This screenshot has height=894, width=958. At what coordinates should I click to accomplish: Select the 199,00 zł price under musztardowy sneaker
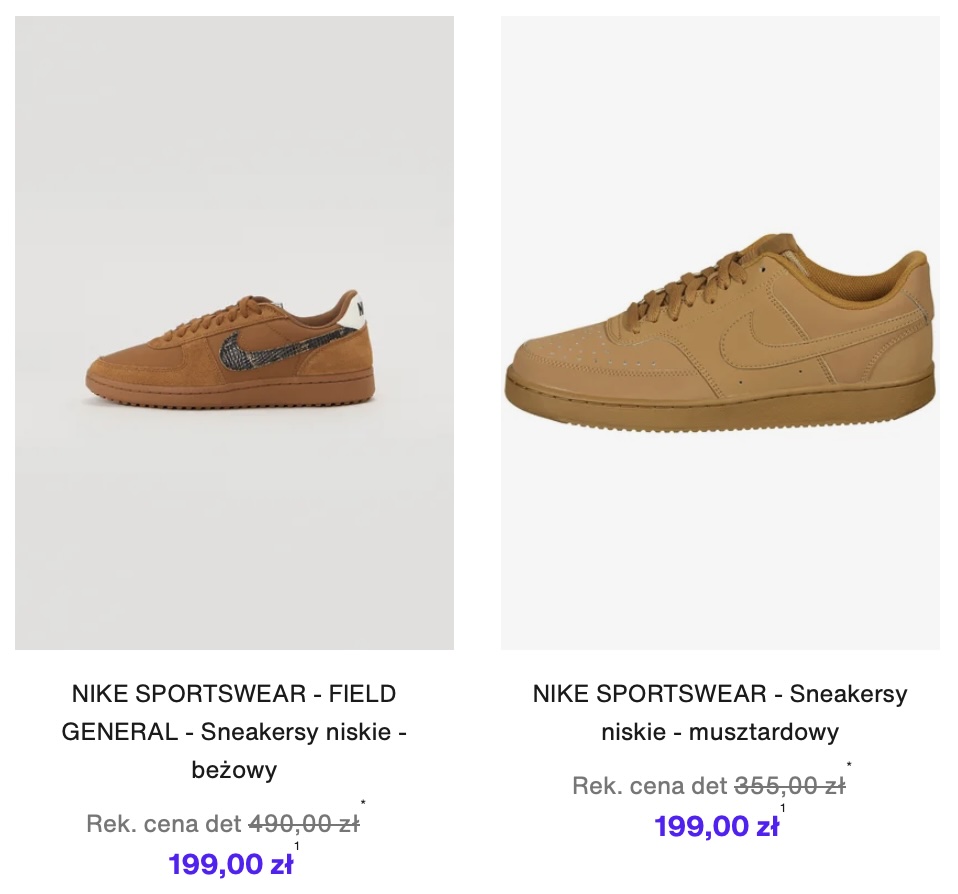pos(716,826)
